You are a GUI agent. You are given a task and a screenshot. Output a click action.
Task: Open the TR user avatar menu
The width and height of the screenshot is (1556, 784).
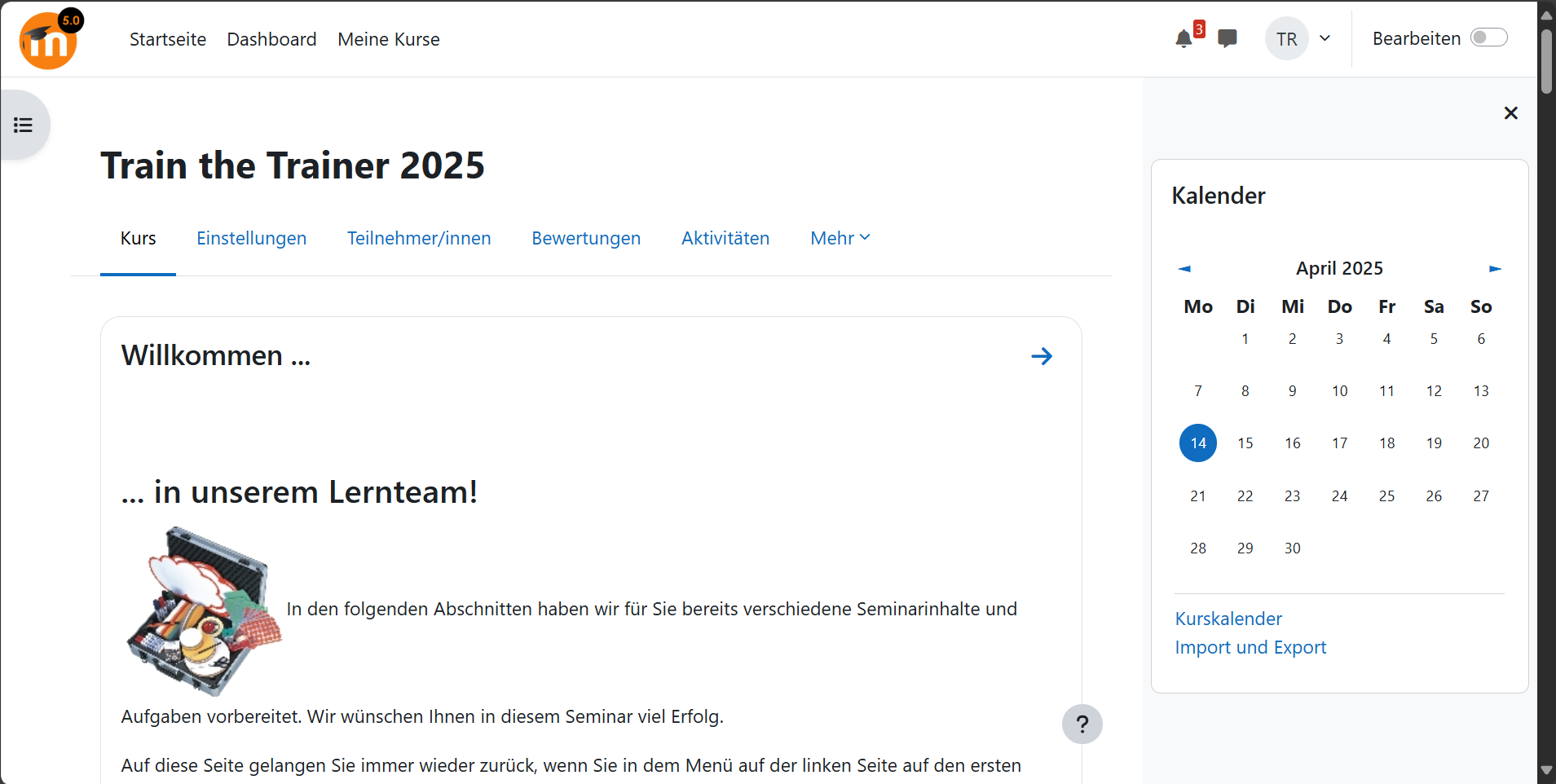click(1286, 38)
